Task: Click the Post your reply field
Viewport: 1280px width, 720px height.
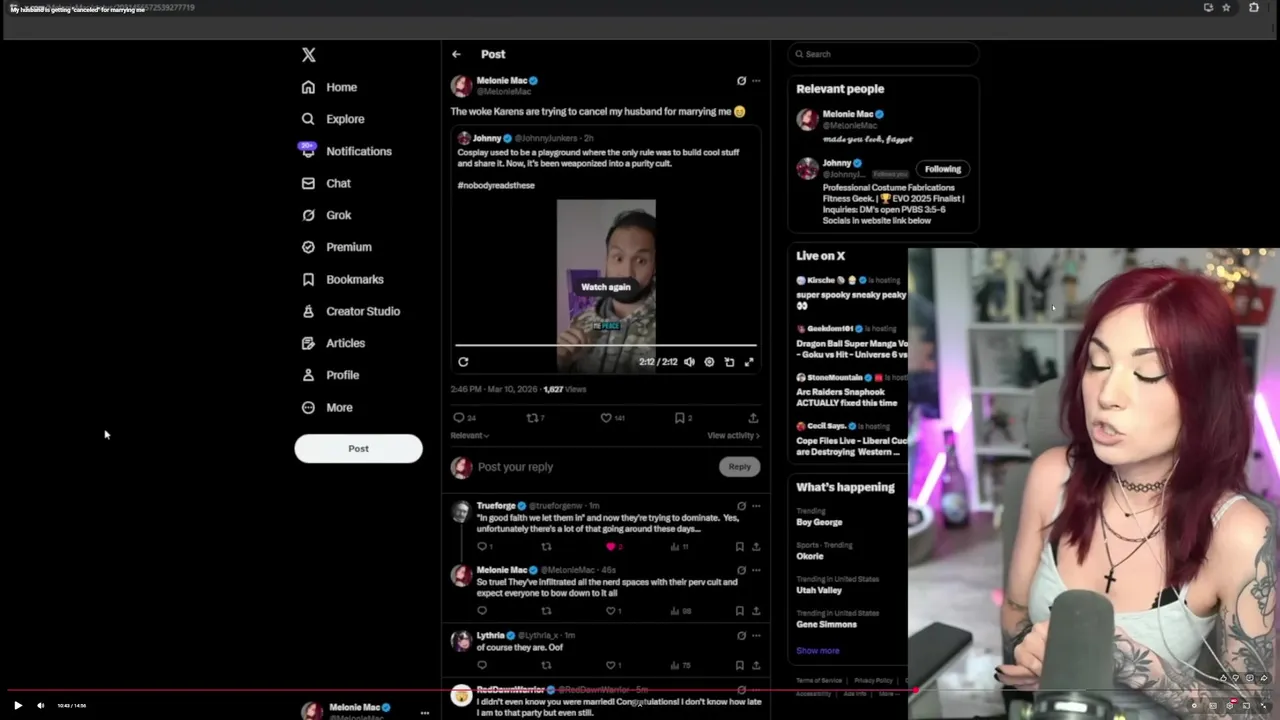Action: 595,467
